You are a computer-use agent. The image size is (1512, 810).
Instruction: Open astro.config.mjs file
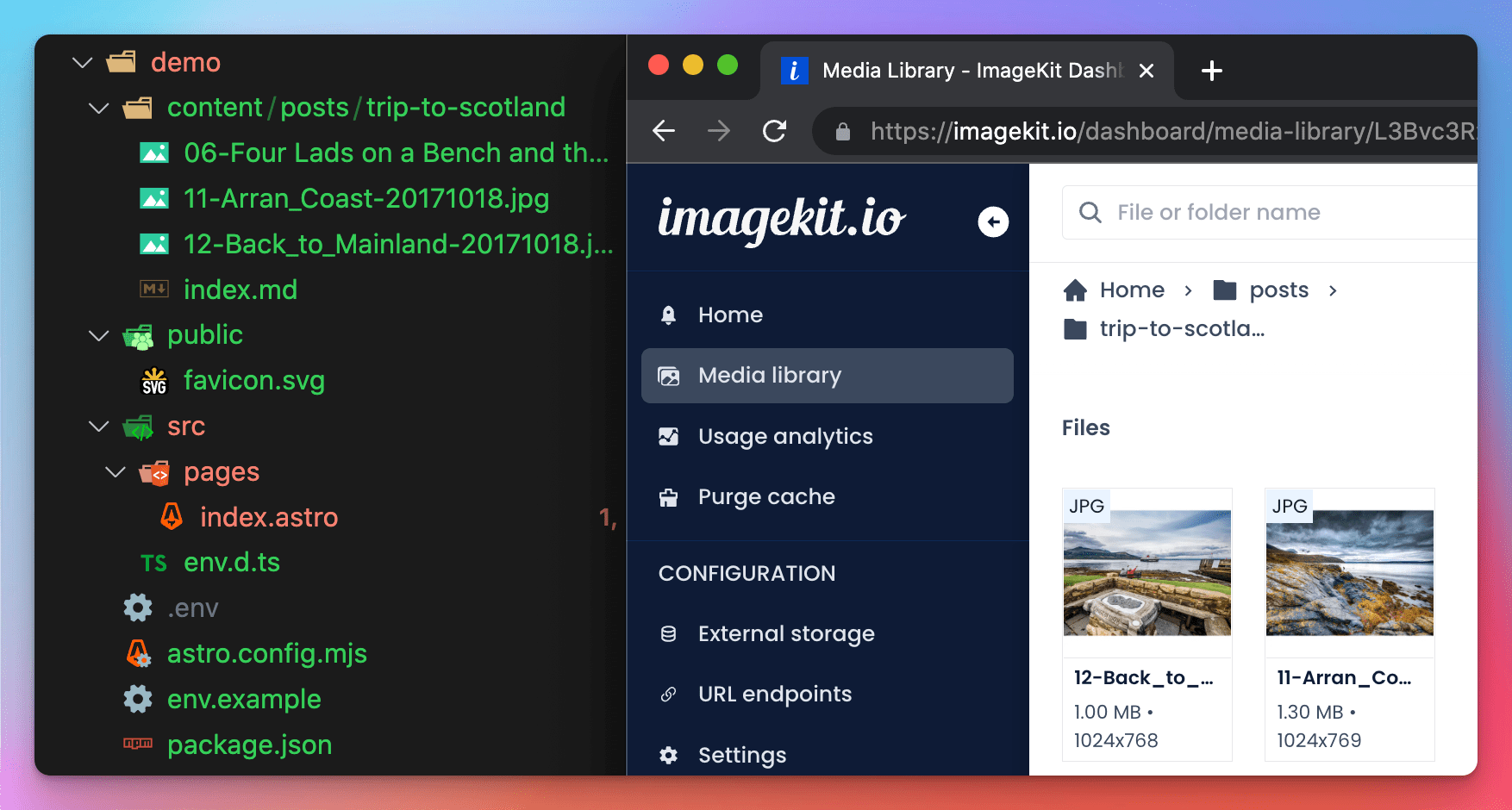(x=267, y=654)
